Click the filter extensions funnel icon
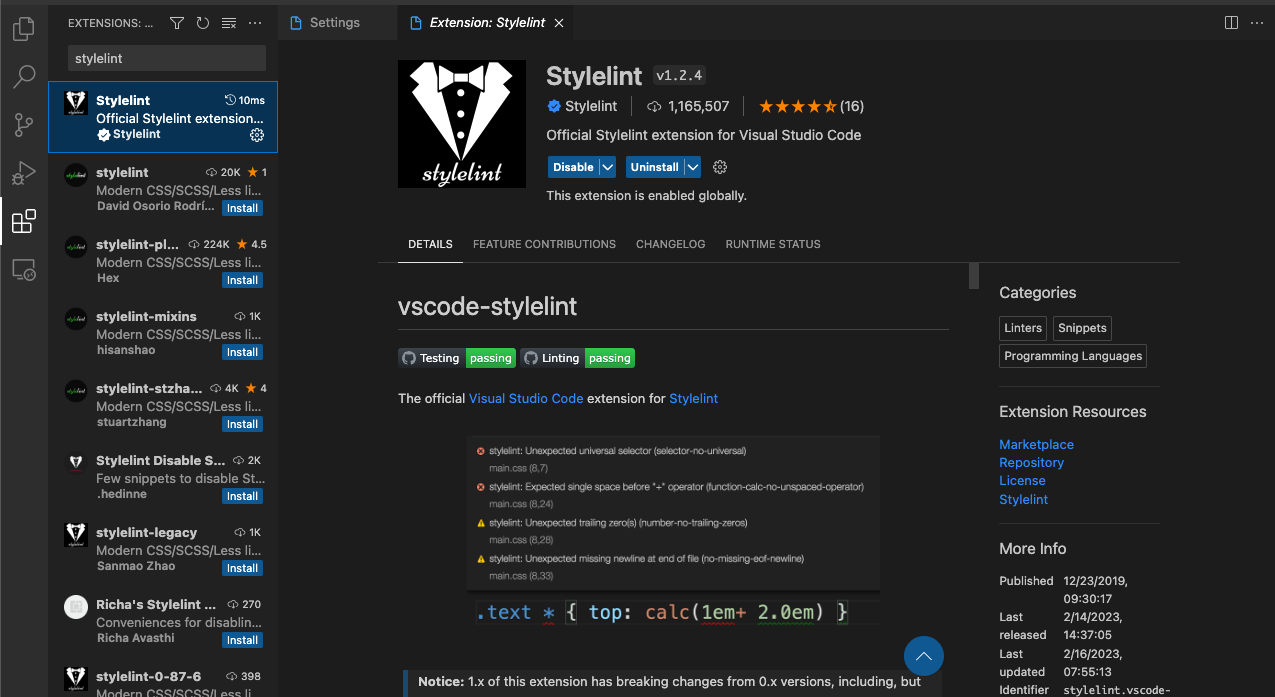 click(x=177, y=22)
